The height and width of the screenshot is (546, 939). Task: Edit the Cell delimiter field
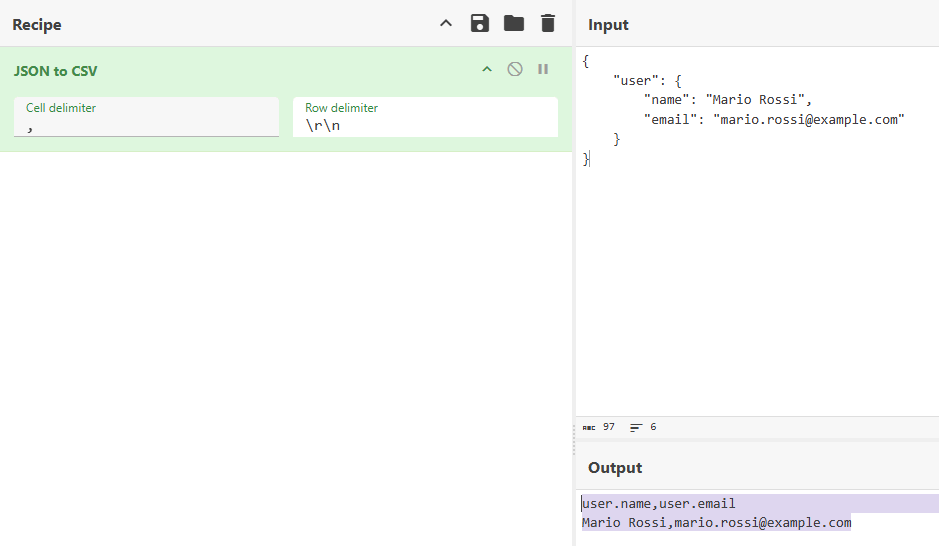coord(146,117)
